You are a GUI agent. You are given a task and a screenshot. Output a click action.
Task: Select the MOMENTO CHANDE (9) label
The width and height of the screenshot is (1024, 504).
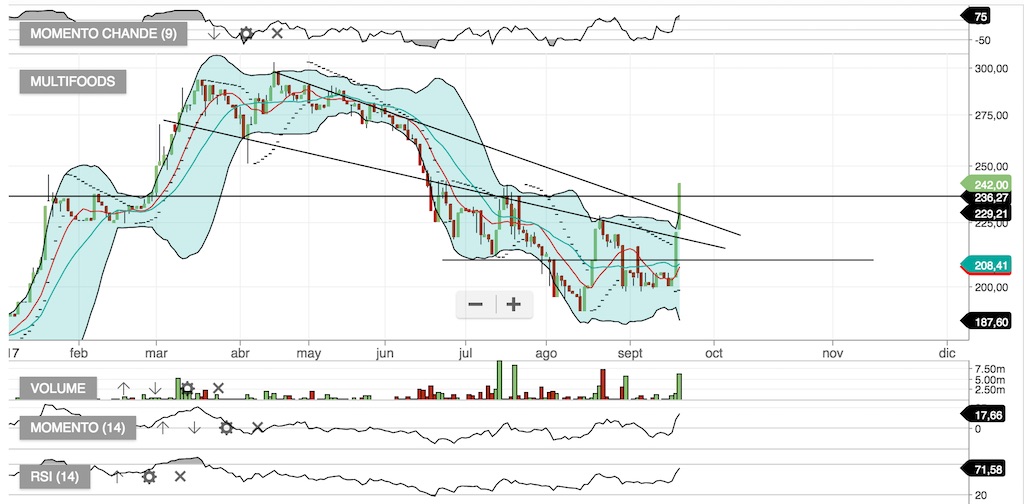point(103,34)
